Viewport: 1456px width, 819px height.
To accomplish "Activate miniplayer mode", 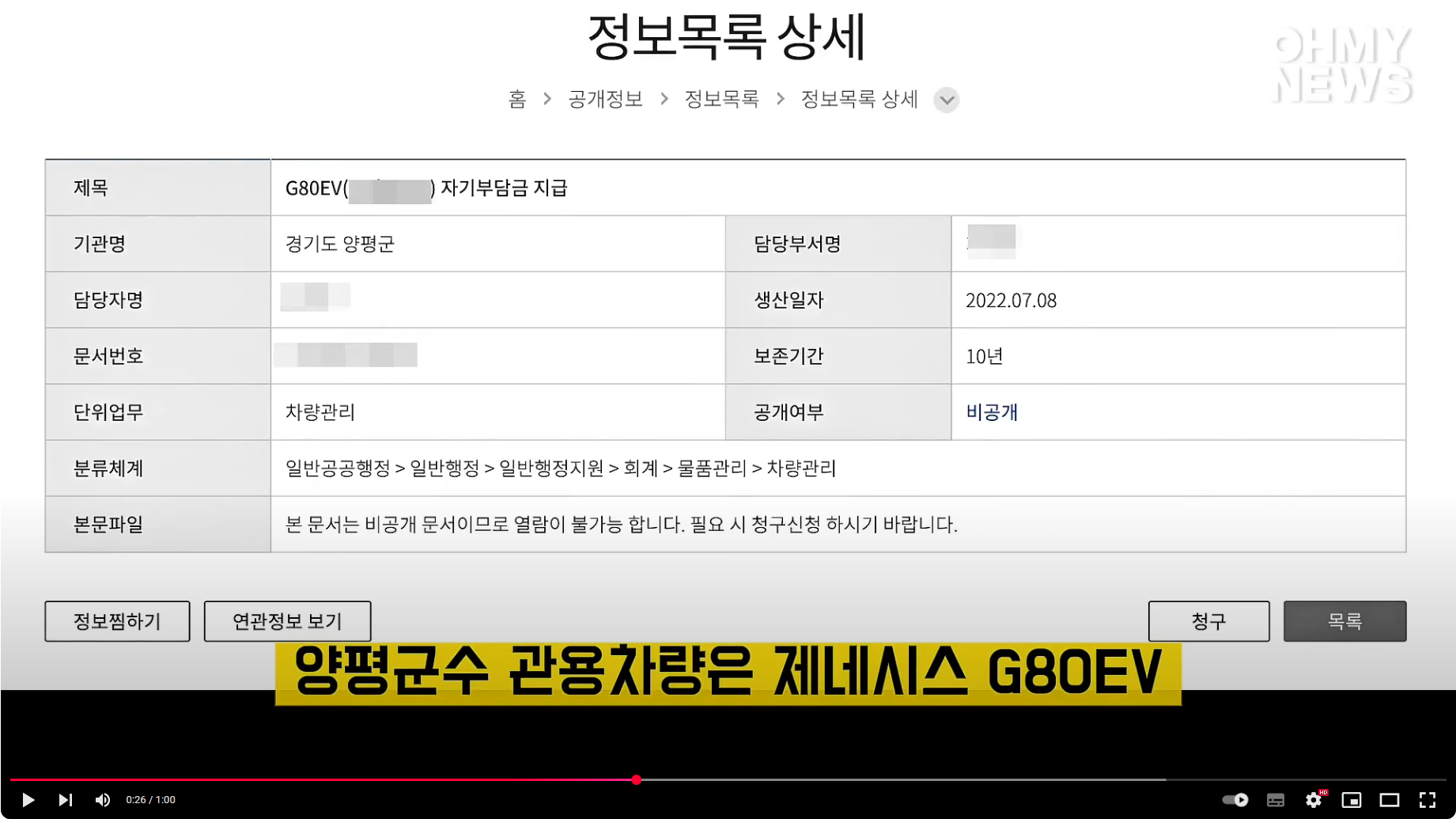I will (1352, 799).
